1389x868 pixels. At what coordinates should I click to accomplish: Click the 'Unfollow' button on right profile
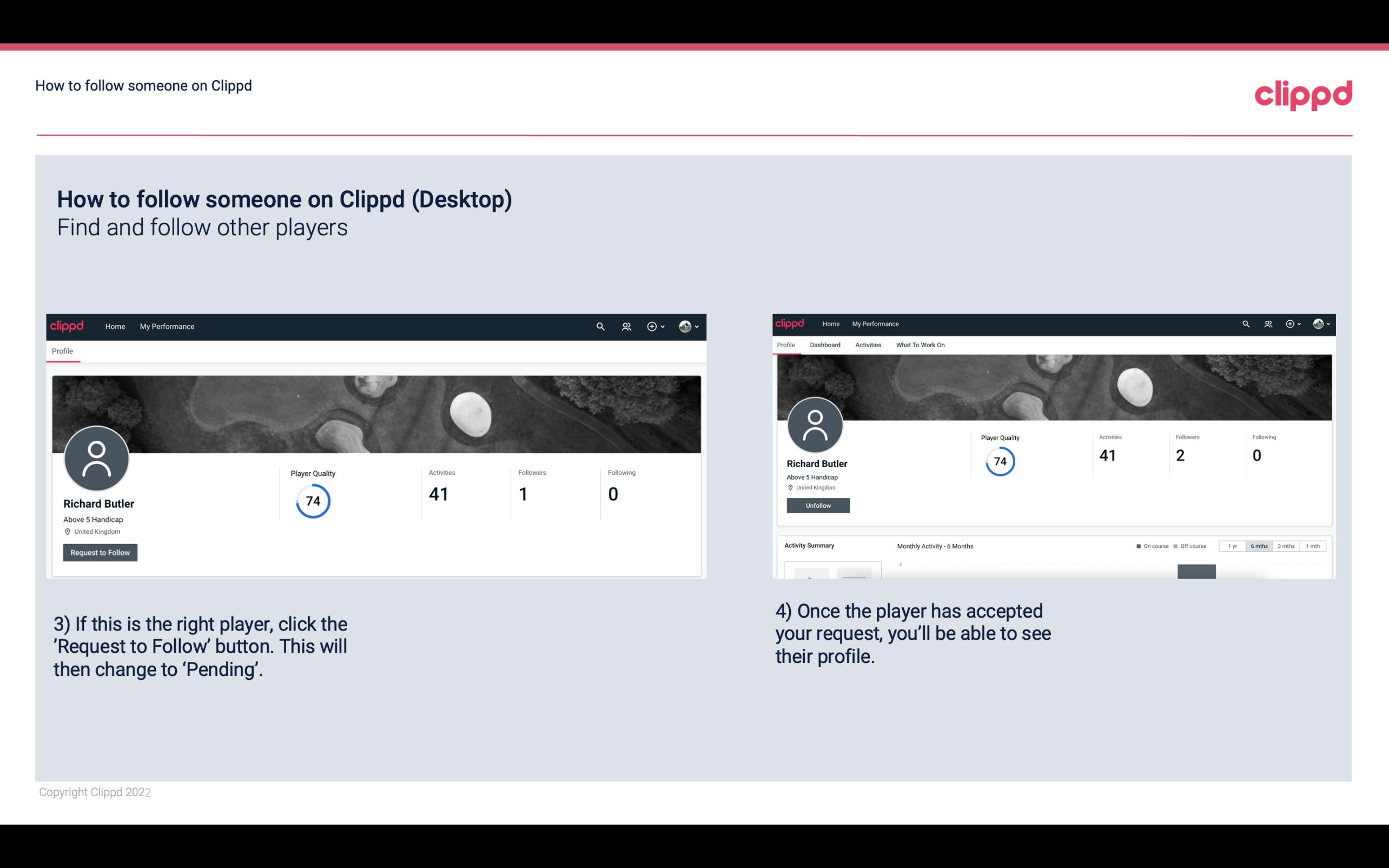(818, 506)
